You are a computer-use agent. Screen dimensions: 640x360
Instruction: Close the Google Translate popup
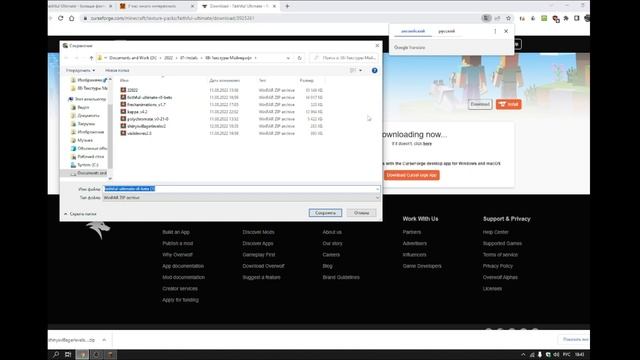506,31
